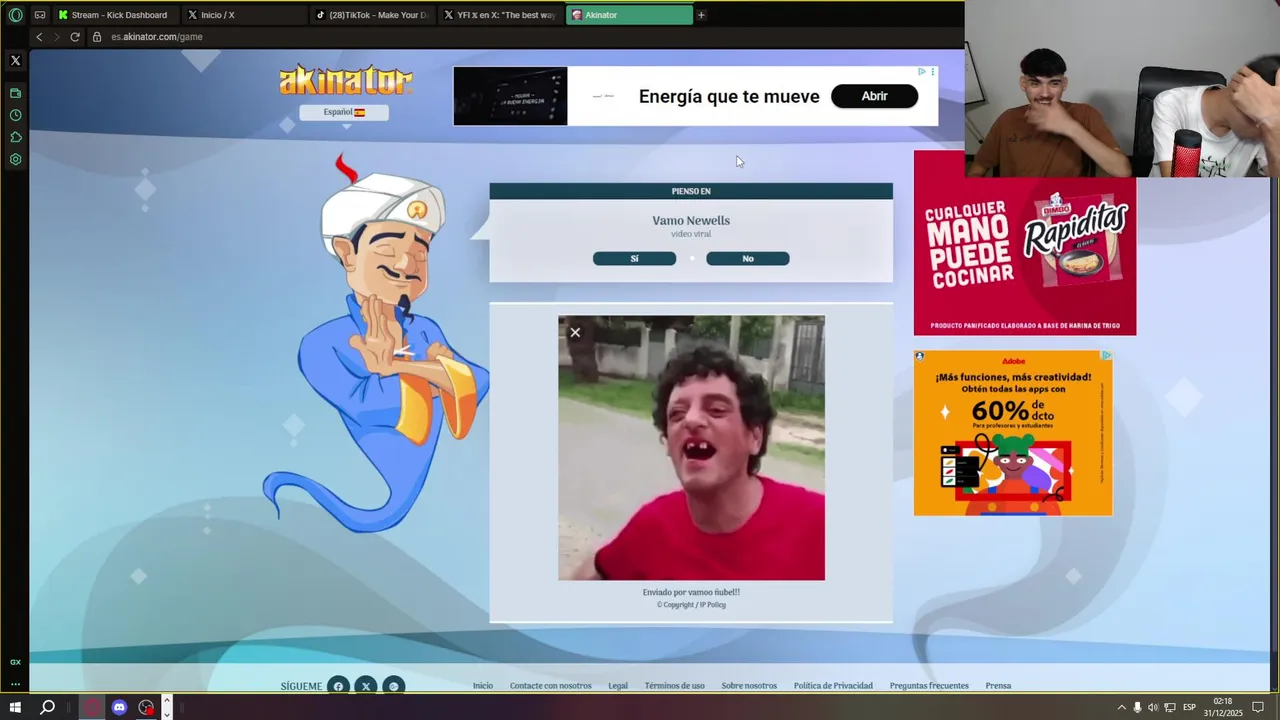1280x720 pixels.
Task: Click the Opera GX taskbar icon
Action: click(x=92, y=707)
